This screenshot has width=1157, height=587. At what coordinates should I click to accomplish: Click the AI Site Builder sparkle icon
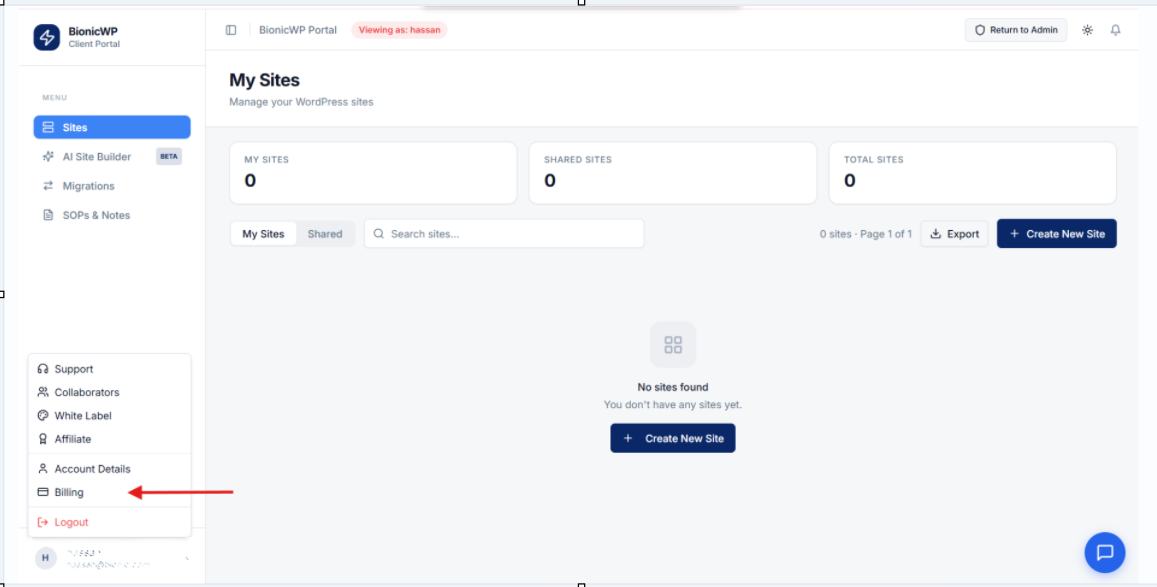tap(48, 156)
